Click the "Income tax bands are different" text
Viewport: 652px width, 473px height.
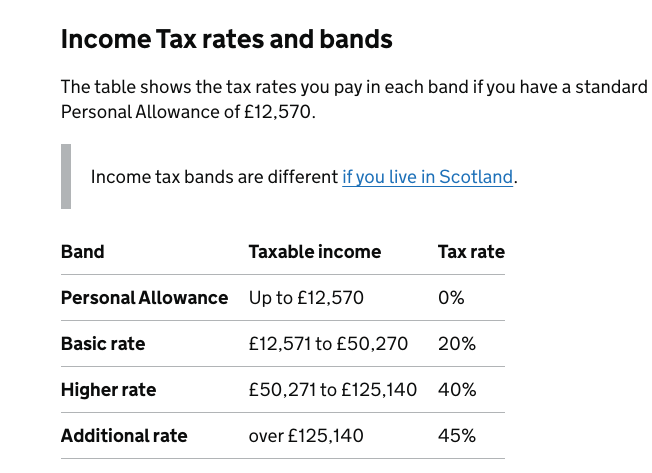pos(214,177)
